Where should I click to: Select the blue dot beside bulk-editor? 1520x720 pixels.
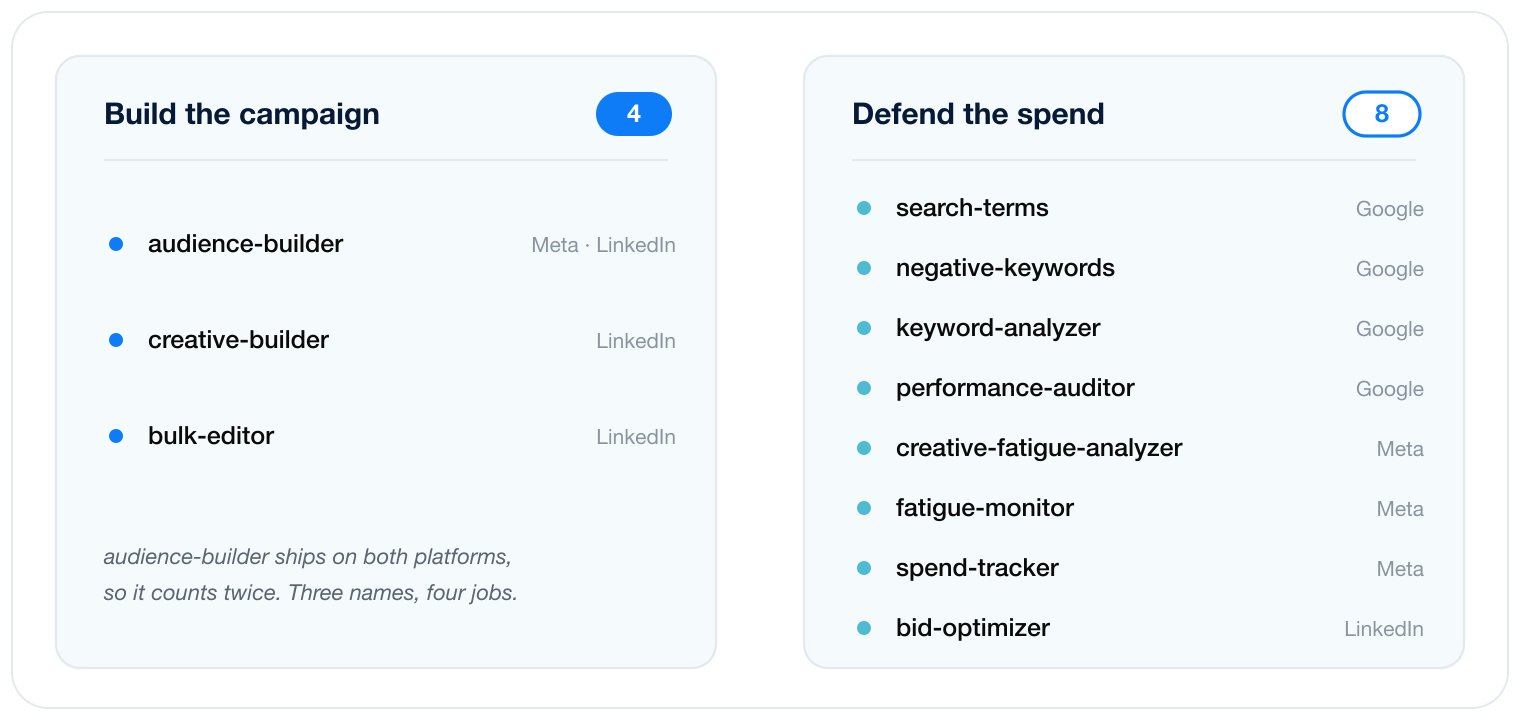(116, 436)
